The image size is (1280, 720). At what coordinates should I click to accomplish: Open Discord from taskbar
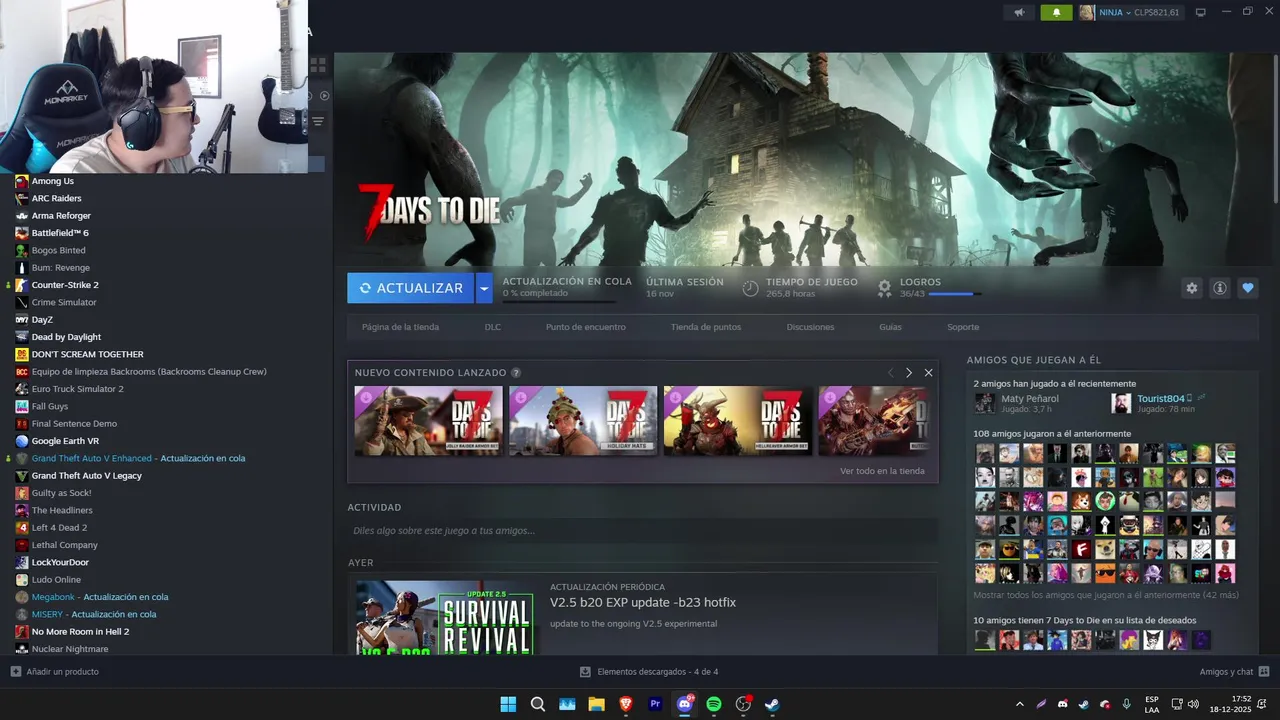[685, 704]
